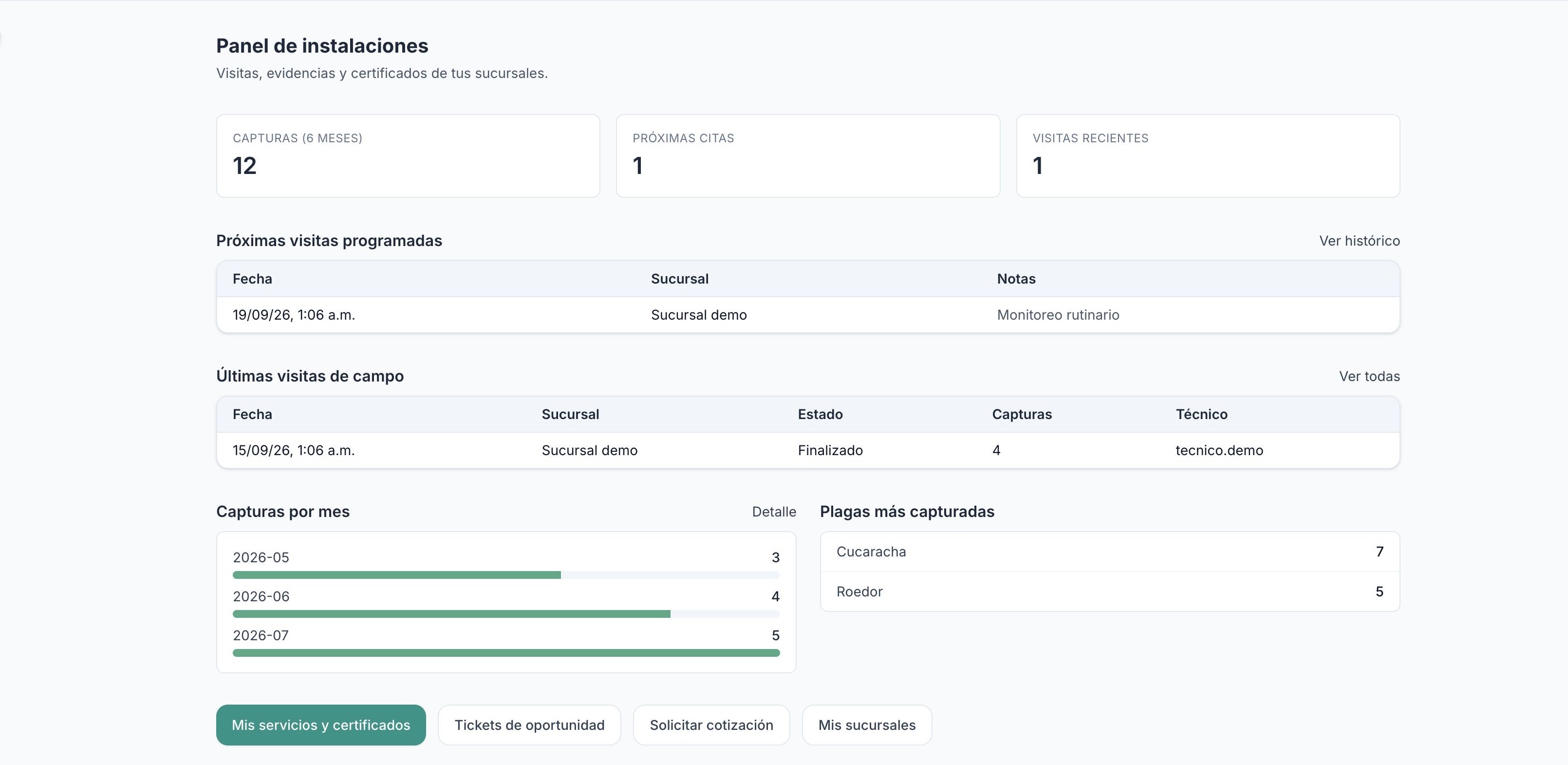Click field visit date 15/09/26, 1:06 a.m.

coord(293,450)
